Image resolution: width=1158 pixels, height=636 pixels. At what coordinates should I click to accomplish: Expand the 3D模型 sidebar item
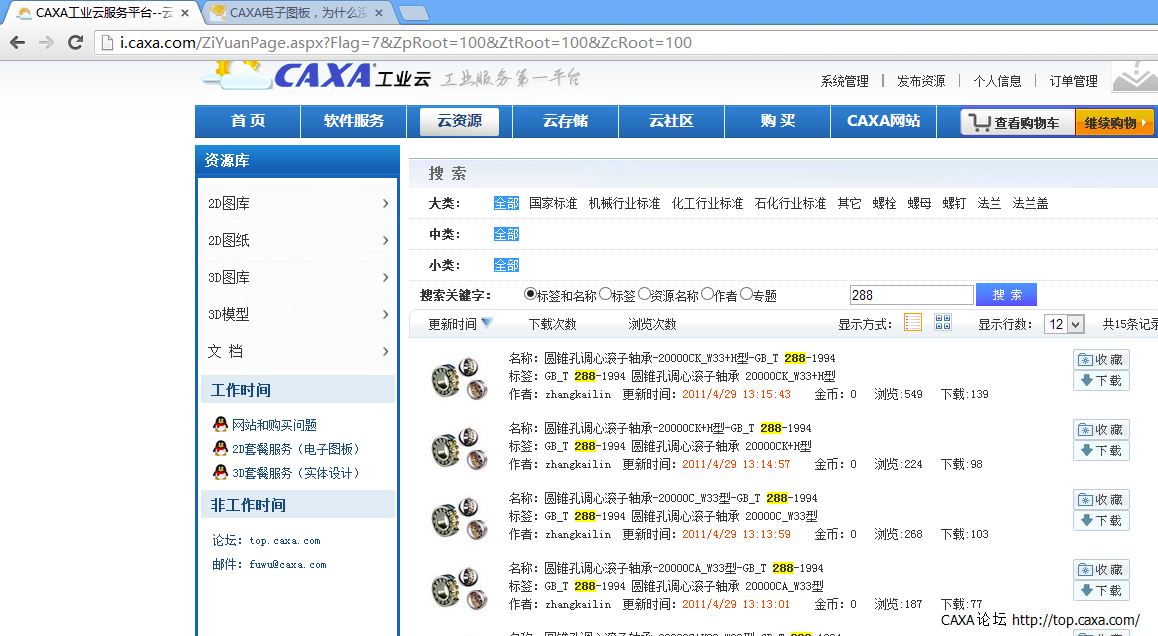point(298,315)
